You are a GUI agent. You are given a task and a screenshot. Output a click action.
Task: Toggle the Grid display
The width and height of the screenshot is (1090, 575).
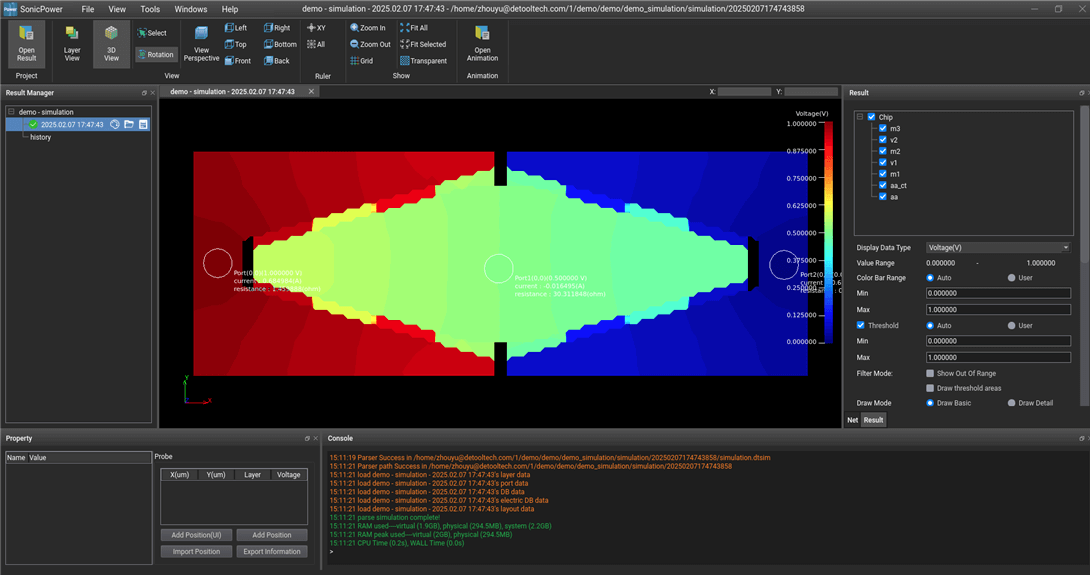(x=361, y=61)
